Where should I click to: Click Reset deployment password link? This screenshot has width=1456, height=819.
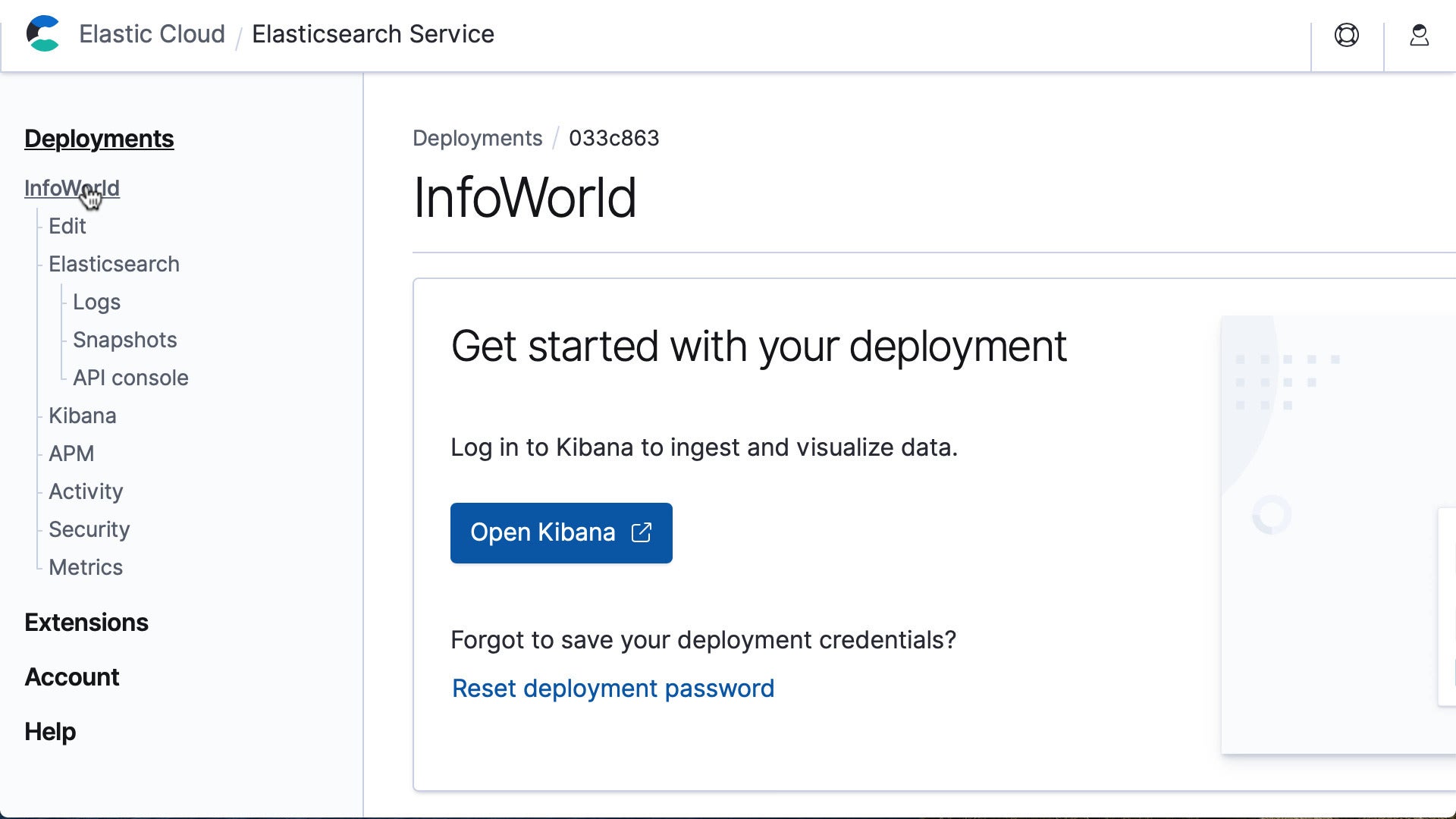coord(613,689)
